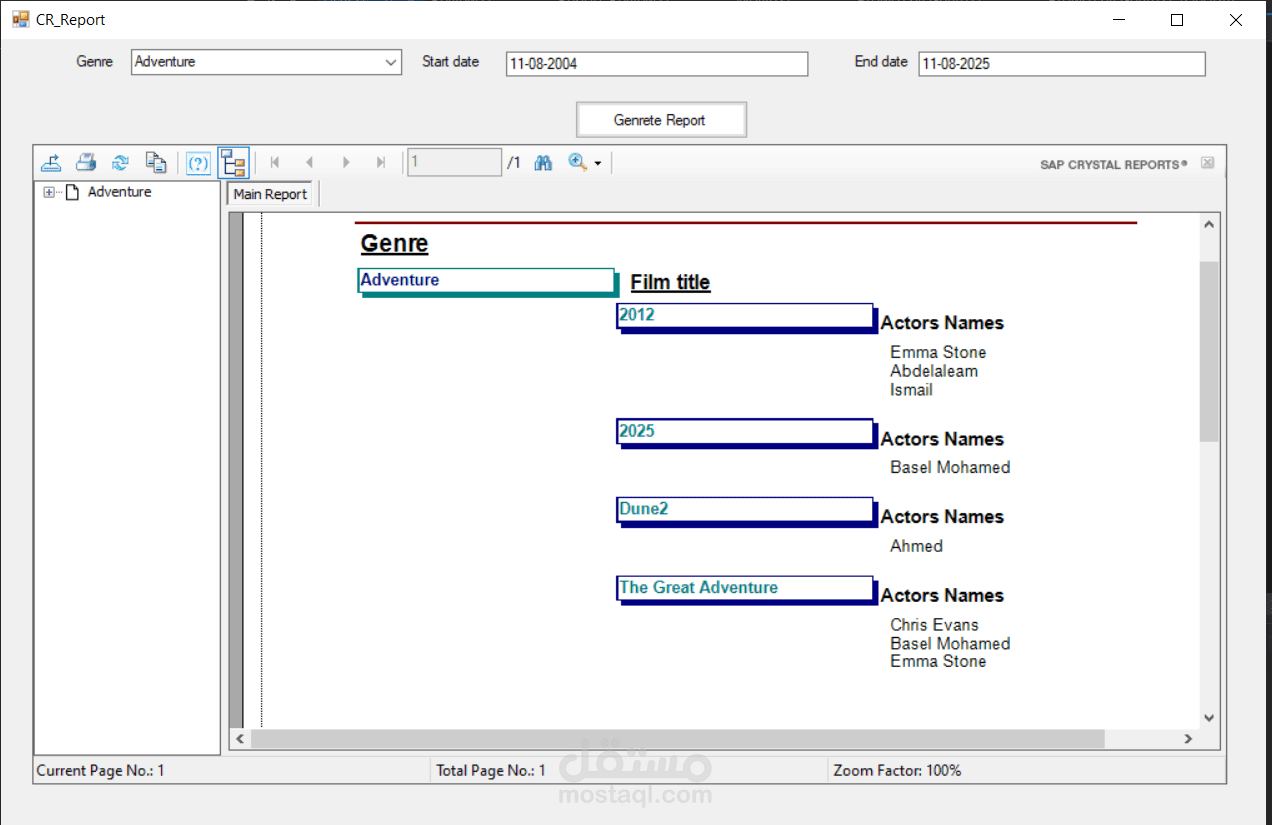Maximize the CR_Report window
Image resolution: width=1272 pixels, height=825 pixels.
pyautogui.click(x=1177, y=20)
